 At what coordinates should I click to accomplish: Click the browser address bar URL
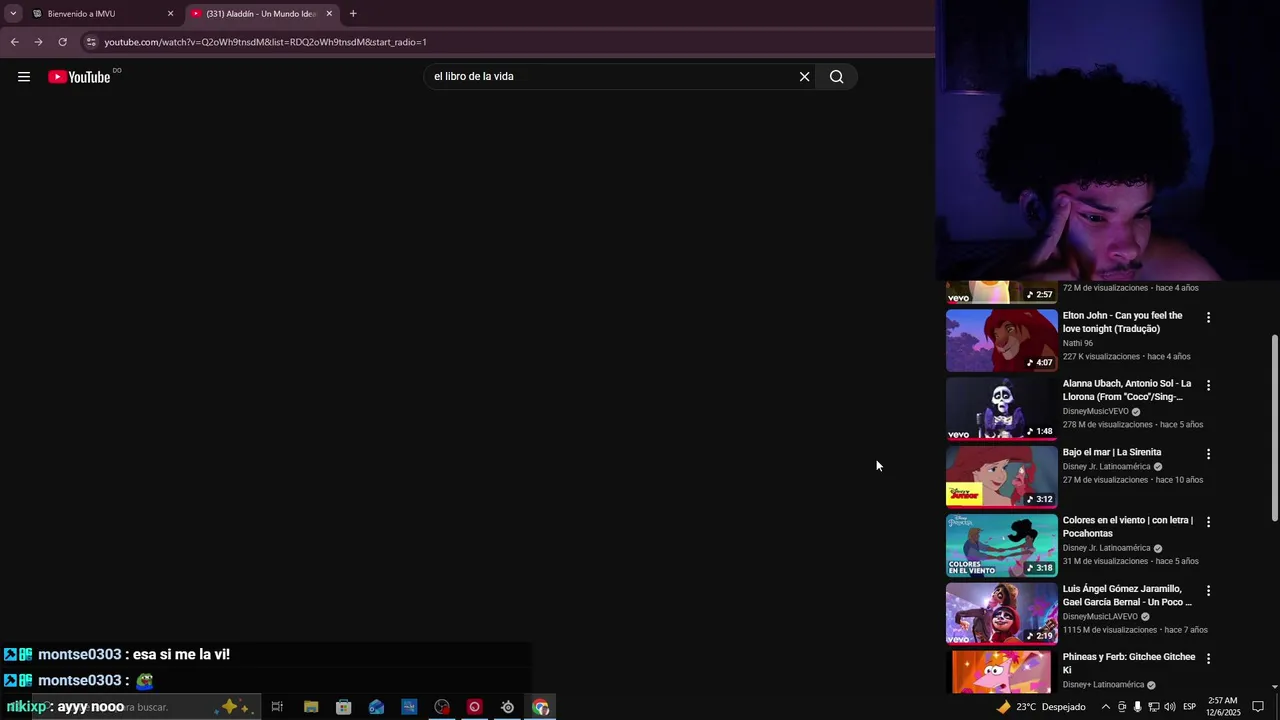tap(265, 42)
